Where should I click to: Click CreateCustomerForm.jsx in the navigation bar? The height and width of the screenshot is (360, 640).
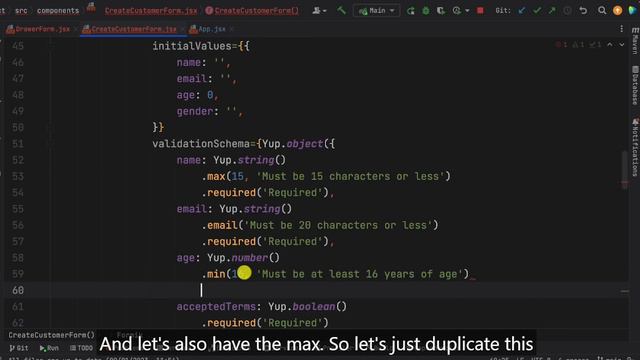(151, 11)
